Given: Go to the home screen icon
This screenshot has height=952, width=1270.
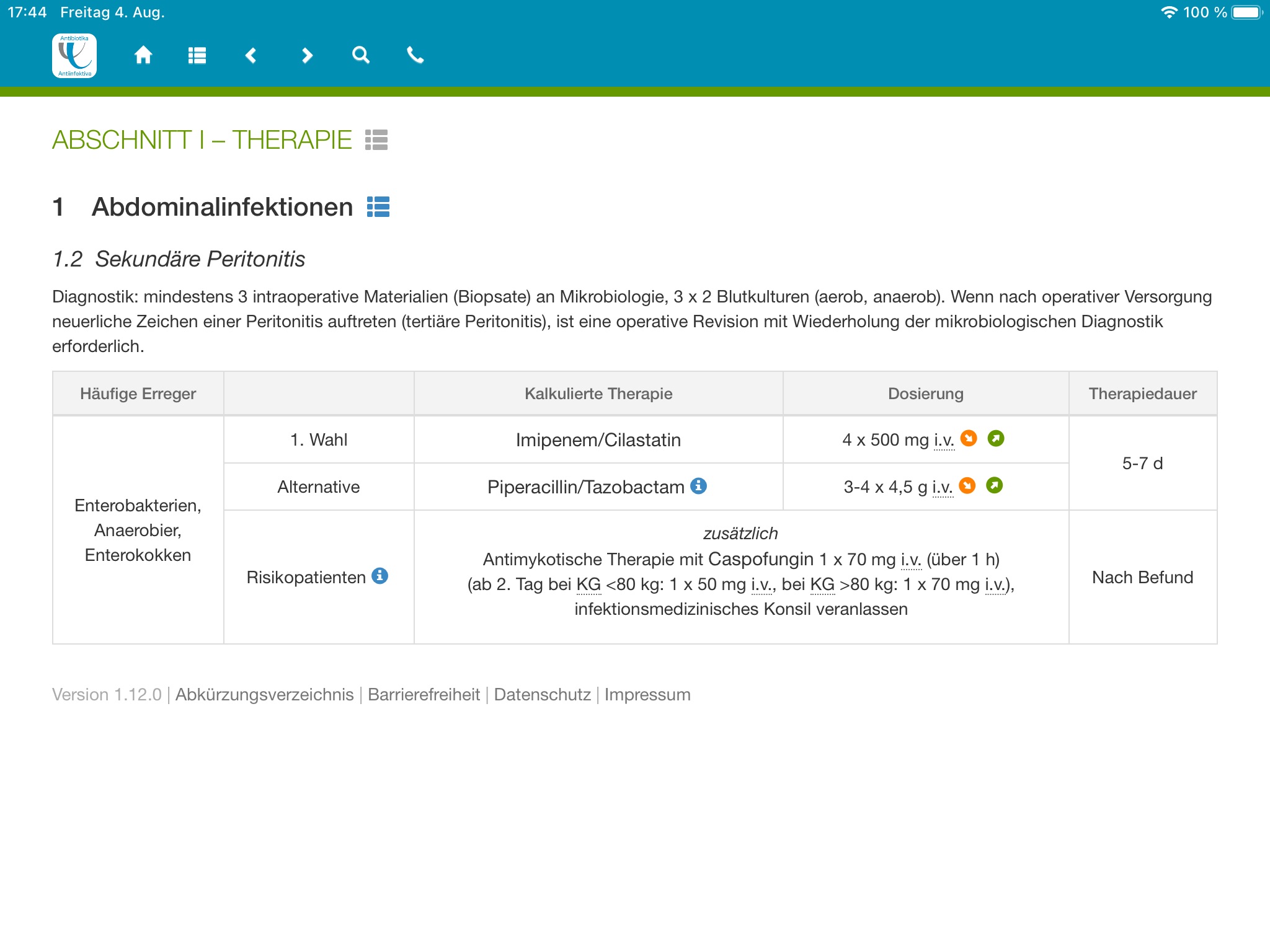Looking at the screenshot, I should pos(143,55).
